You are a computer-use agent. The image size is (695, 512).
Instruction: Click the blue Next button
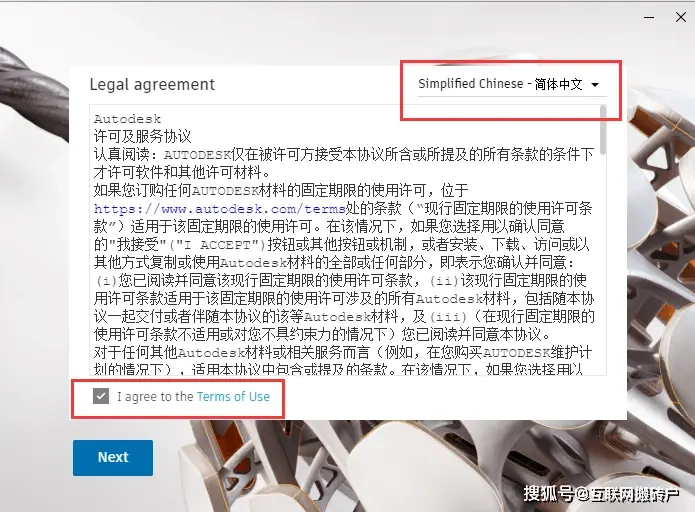[113, 457]
